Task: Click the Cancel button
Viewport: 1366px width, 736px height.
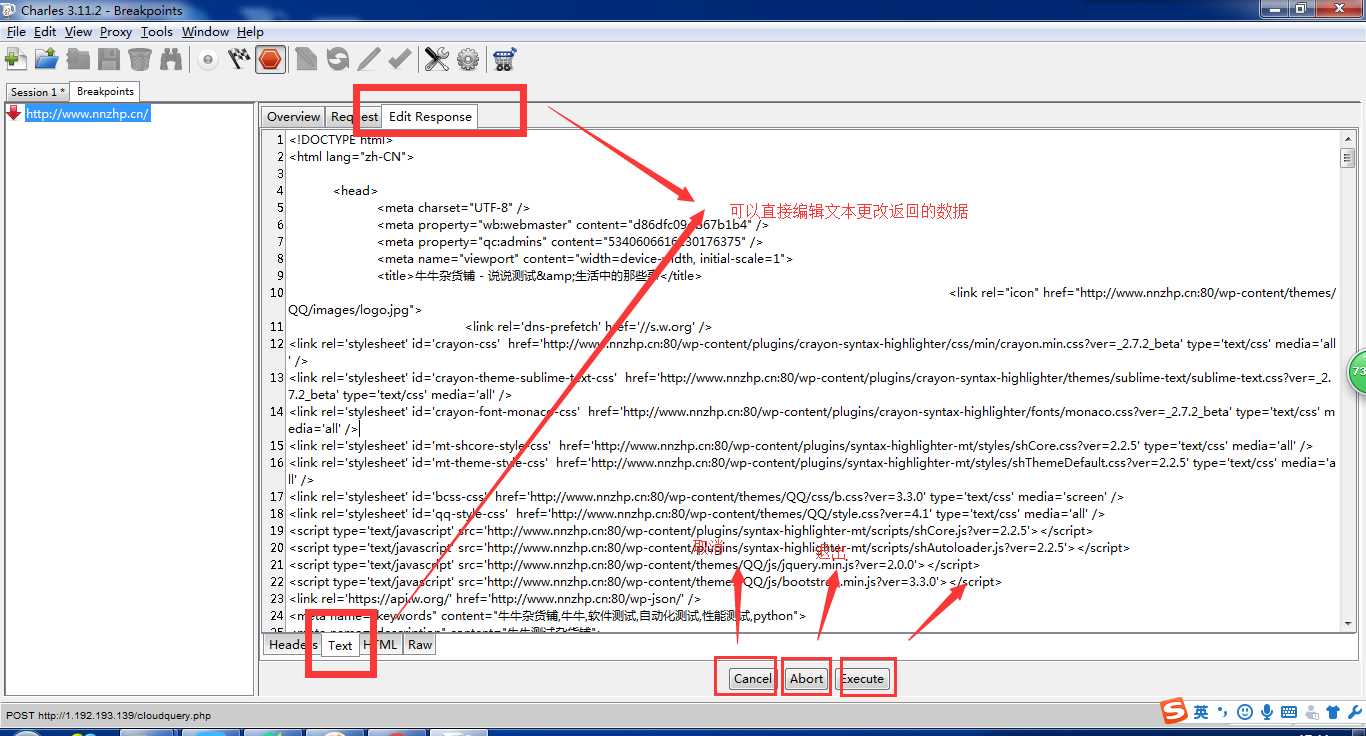Action: pyautogui.click(x=752, y=678)
